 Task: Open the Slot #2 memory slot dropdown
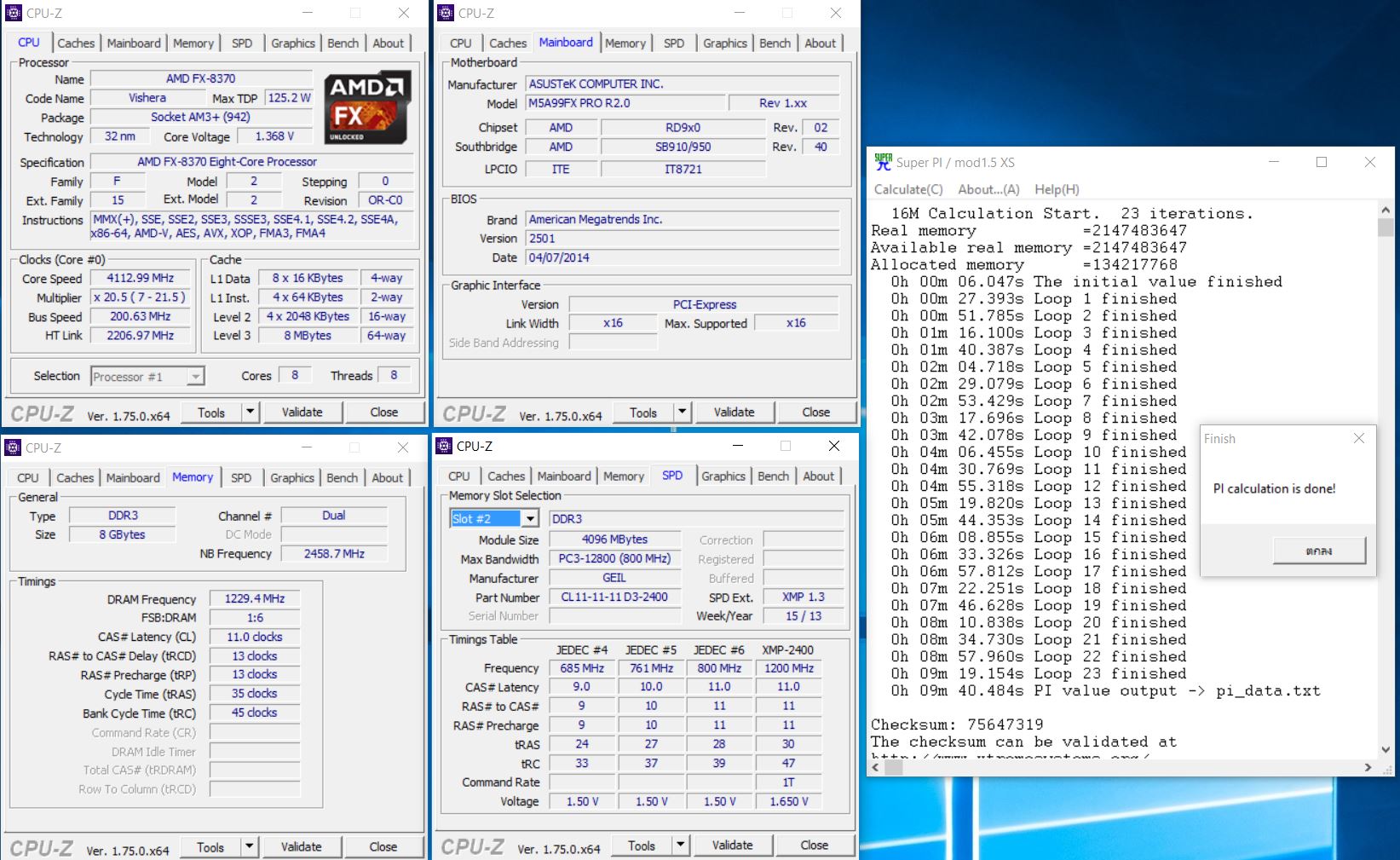click(530, 518)
